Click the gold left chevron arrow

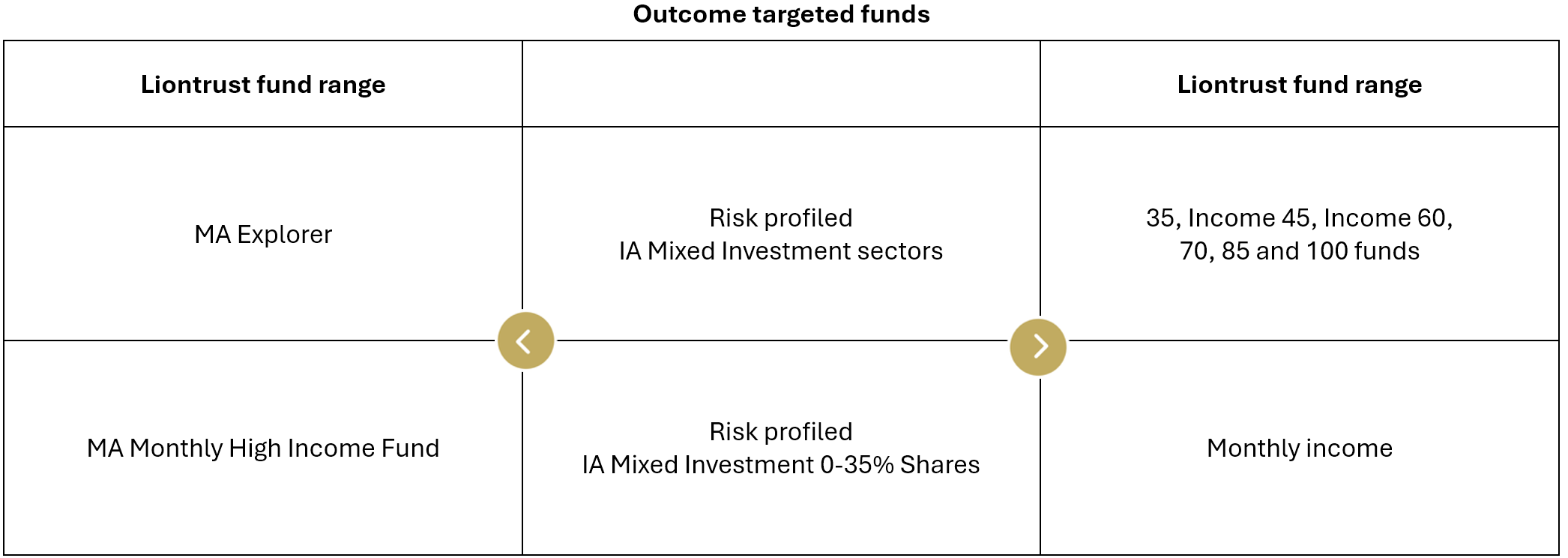click(x=525, y=341)
